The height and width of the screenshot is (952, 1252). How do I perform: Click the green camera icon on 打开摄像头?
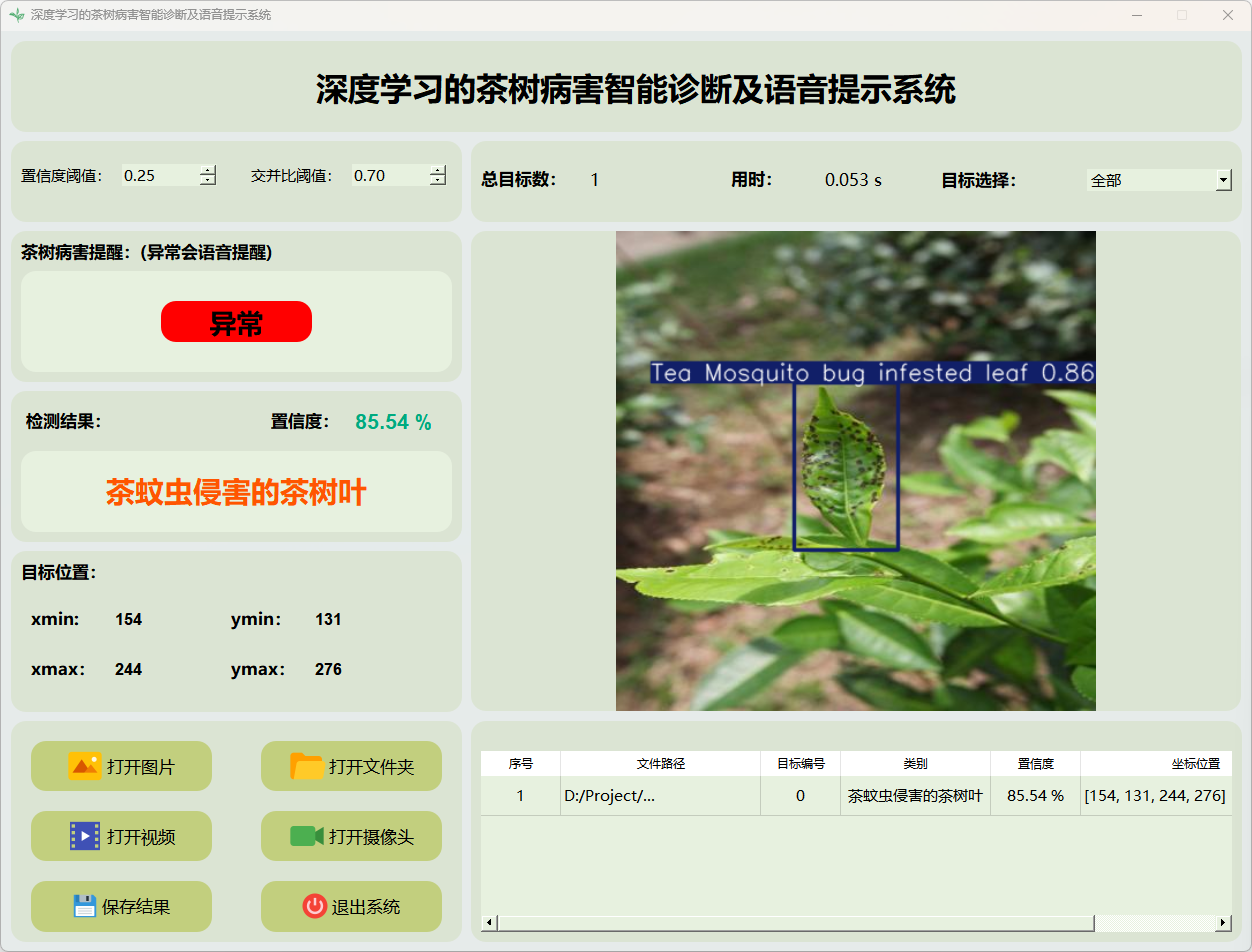tap(306, 836)
